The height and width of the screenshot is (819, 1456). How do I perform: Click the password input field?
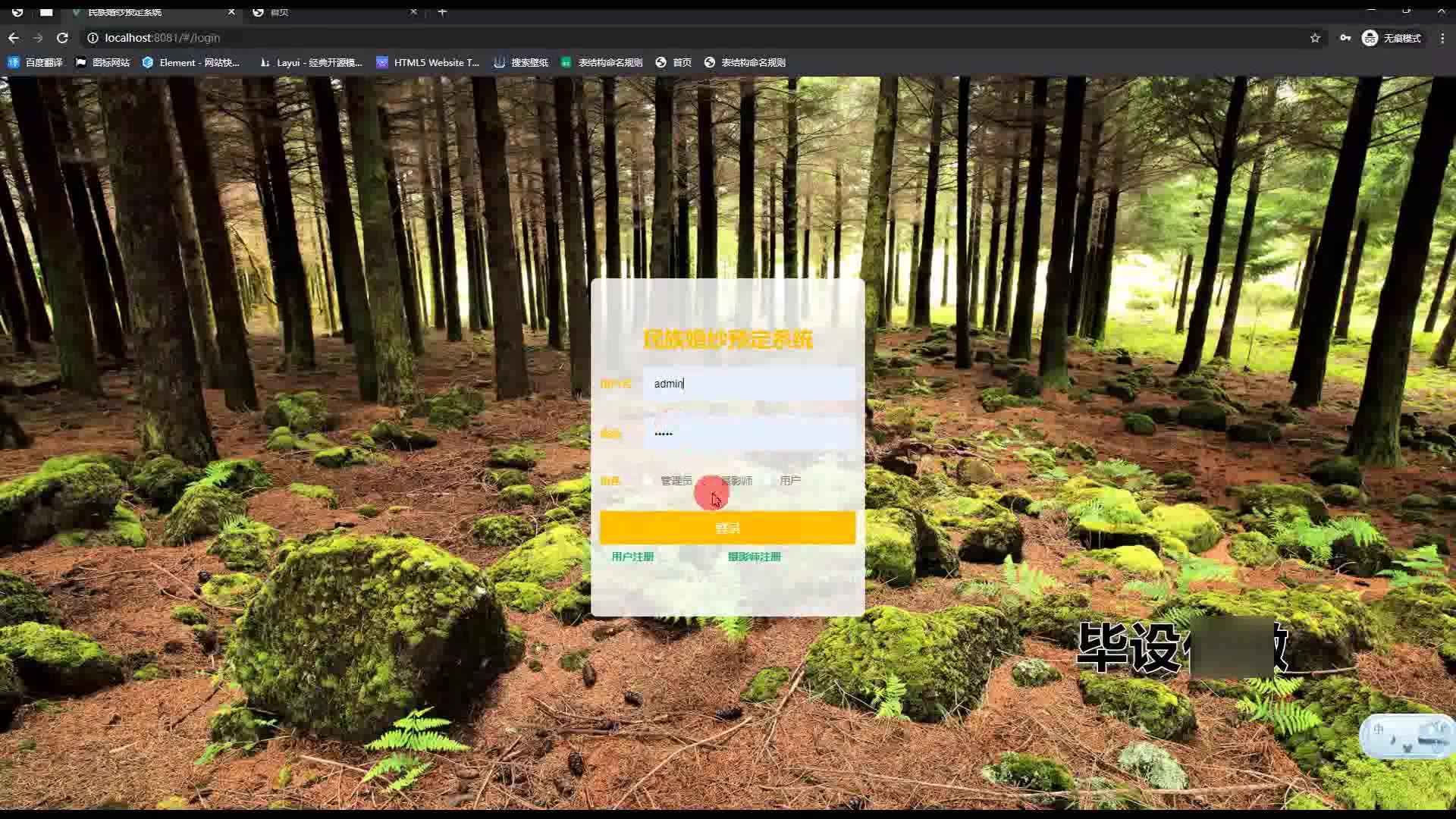[x=749, y=434]
